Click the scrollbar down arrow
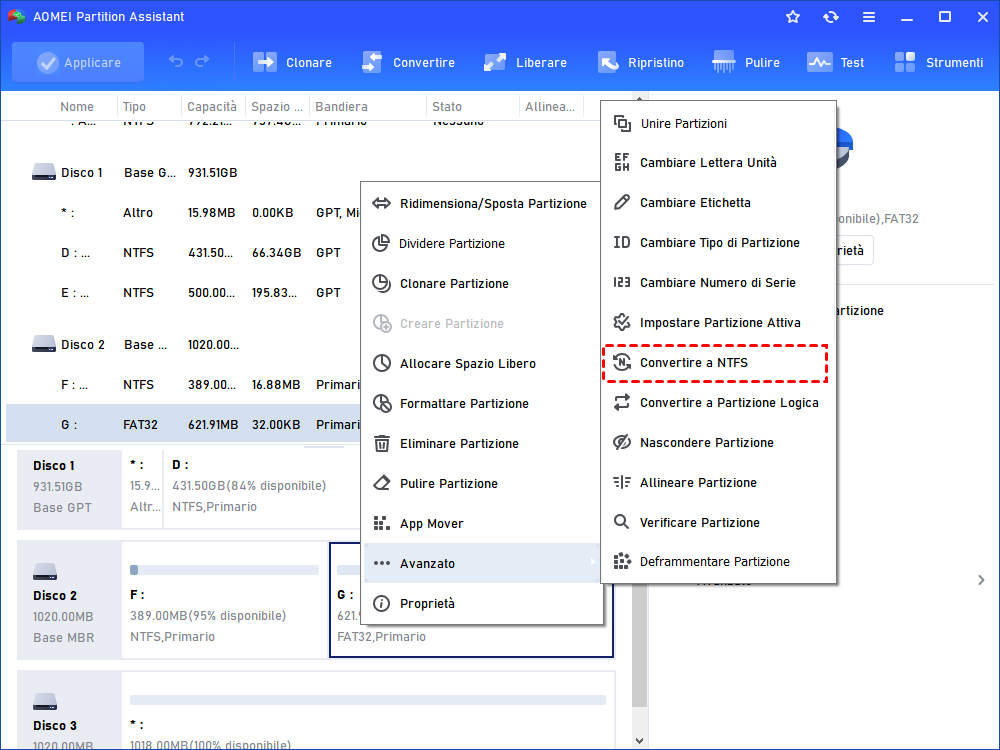1000x750 pixels. 640,741
